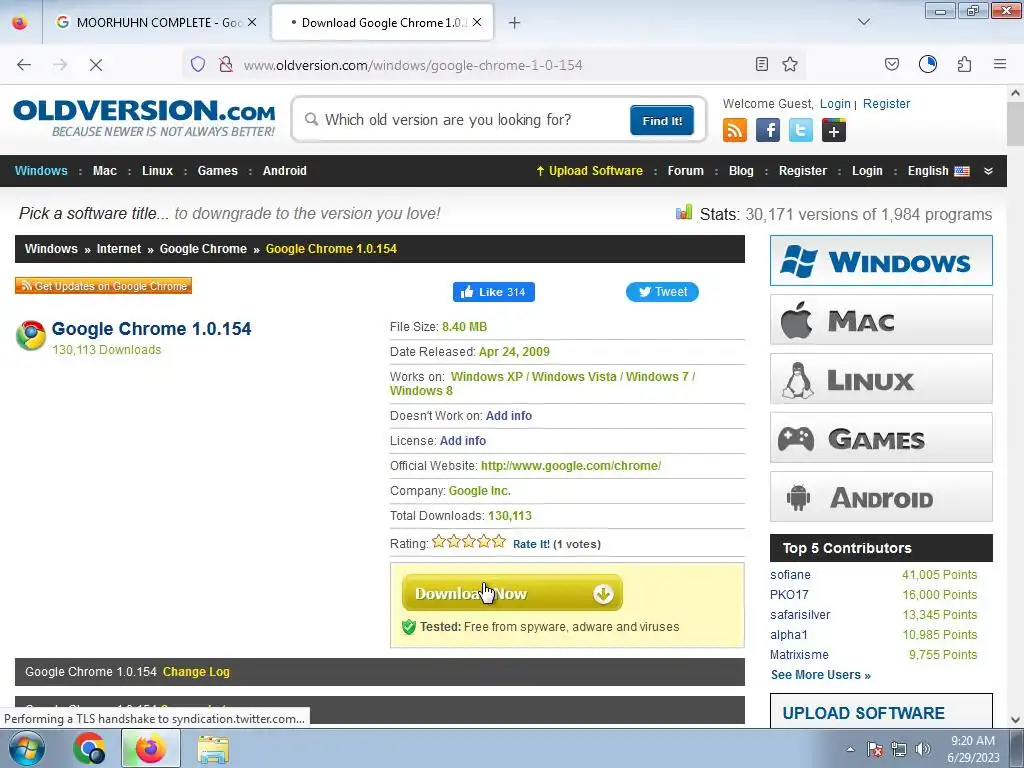Select the Windows platform banner
Viewport: 1024px width, 768px height.
881,261
